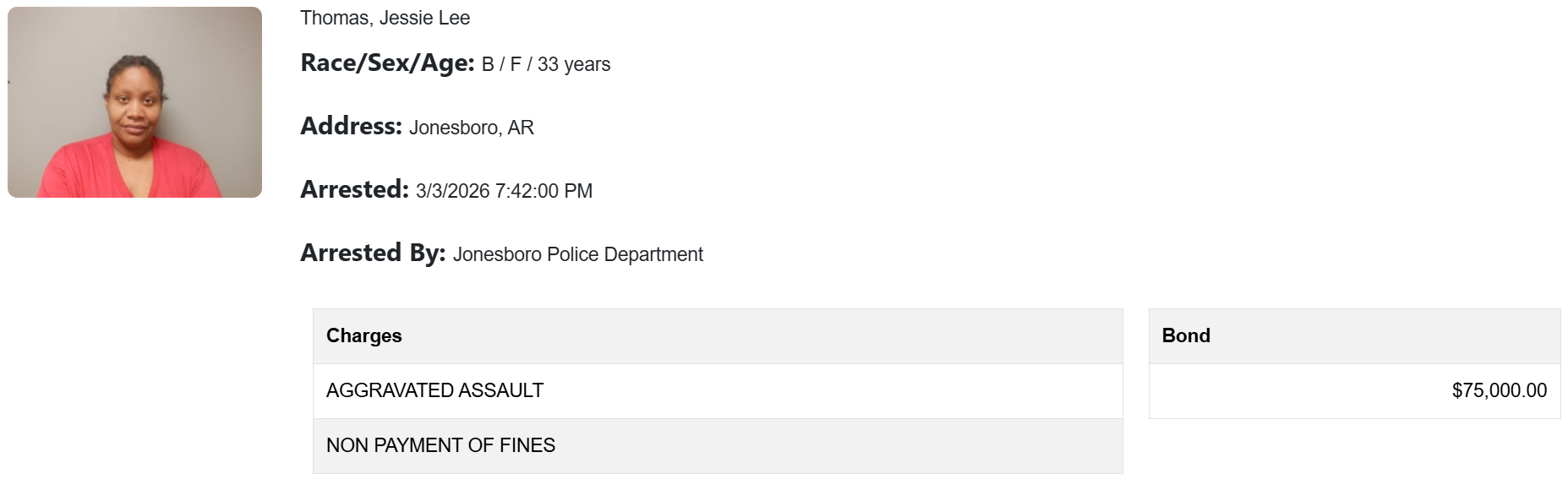The height and width of the screenshot is (485, 1568).
Task: Click the arrest date 3/3/2026 7:42:00 PM
Action: 504,191
